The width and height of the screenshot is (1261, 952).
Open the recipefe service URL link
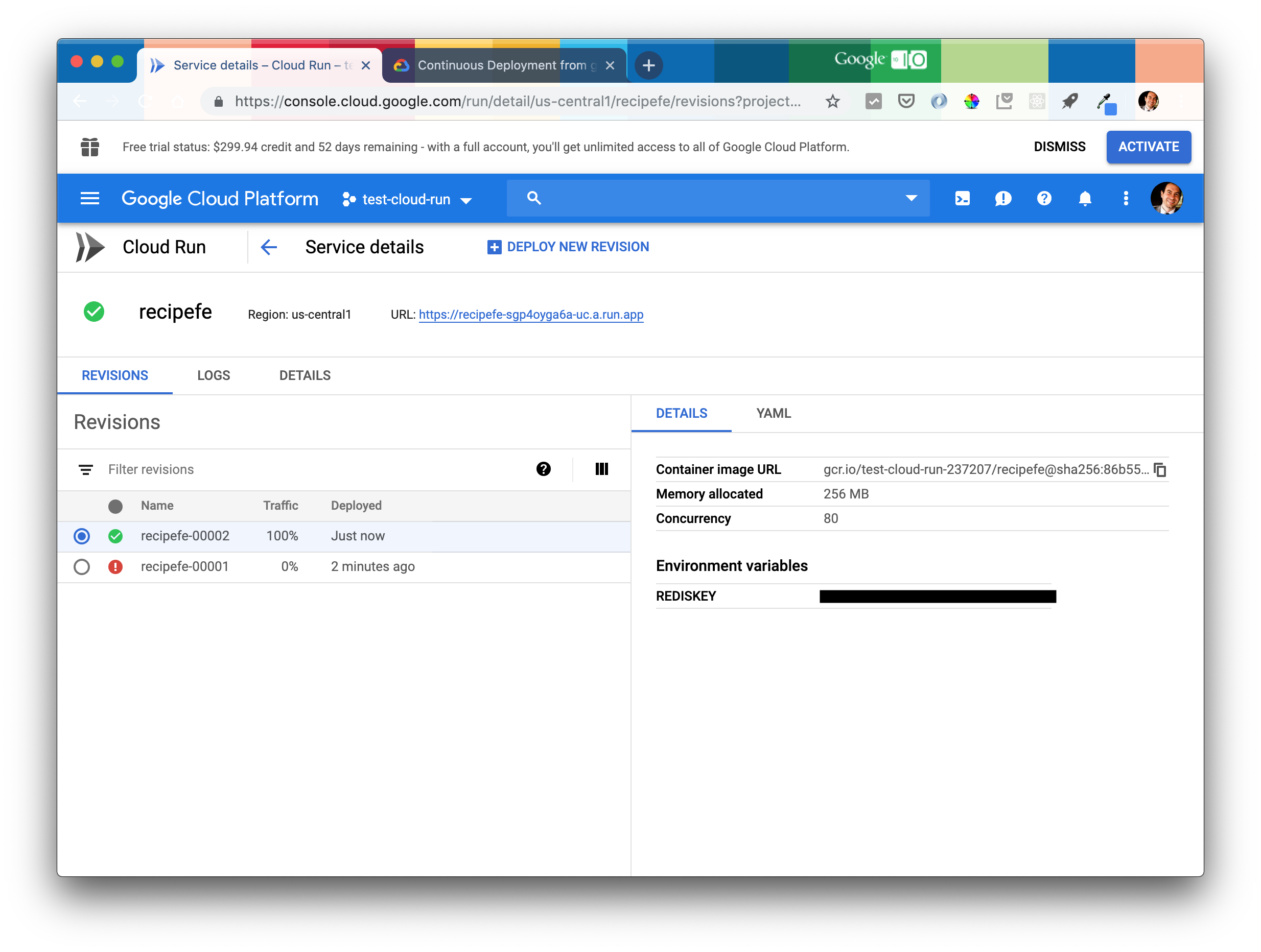531,313
